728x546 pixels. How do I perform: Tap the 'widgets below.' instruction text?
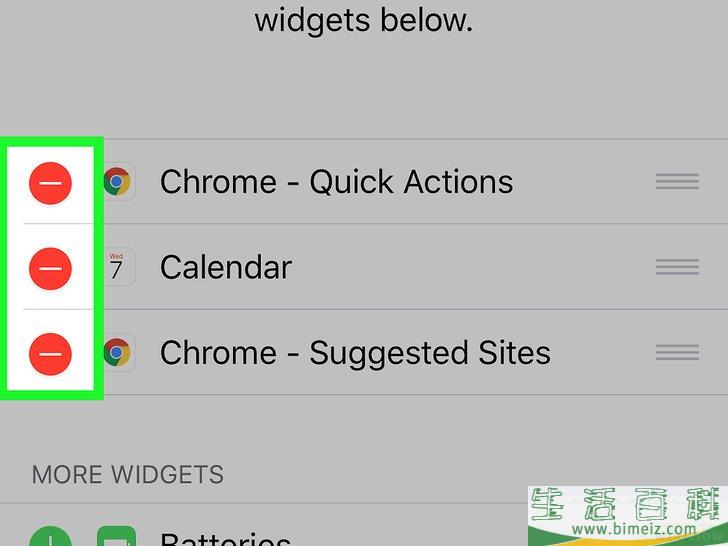click(364, 20)
